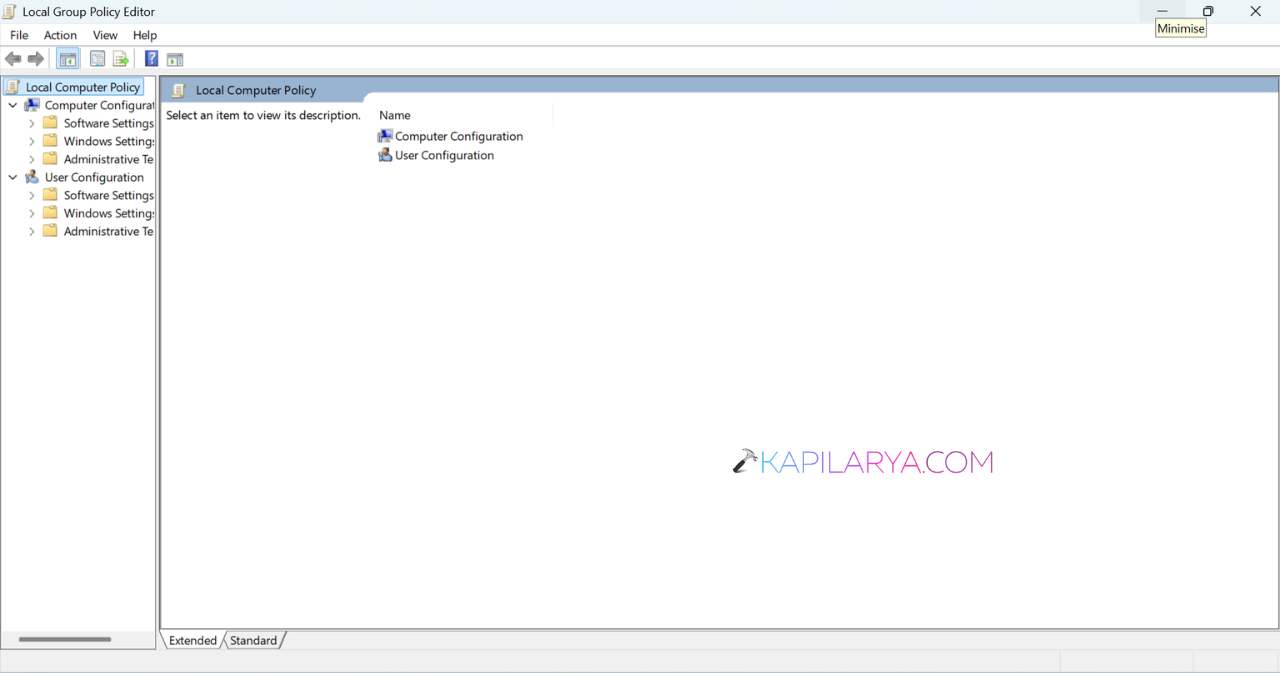Image resolution: width=1280 pixels, height=673 pixels.
Task: Click the Forward arrow toolbar icon
Action: (36, 59)
